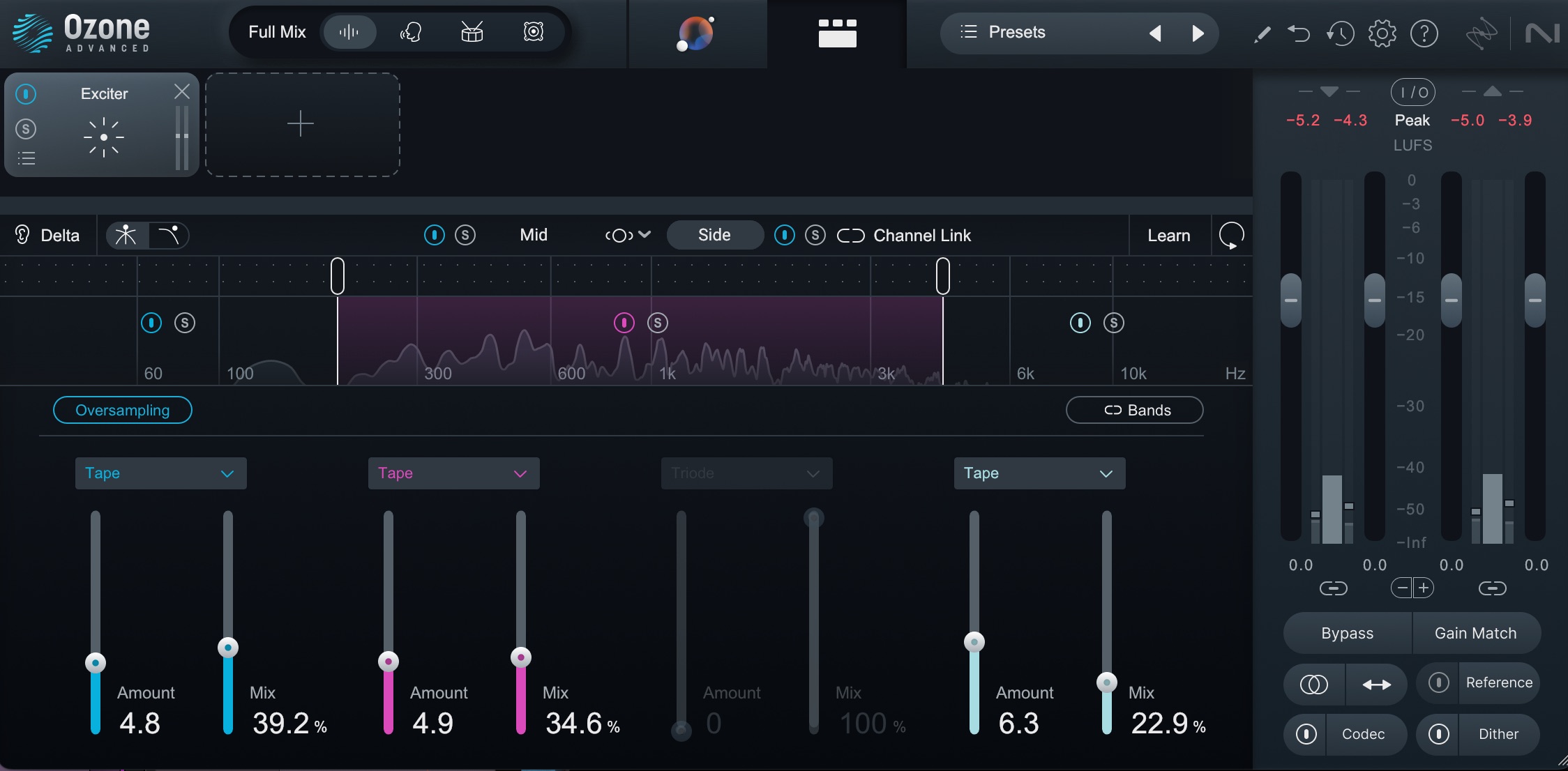Switch to the Mid channel tab
Screen dimensions: 1568x771
534,235
